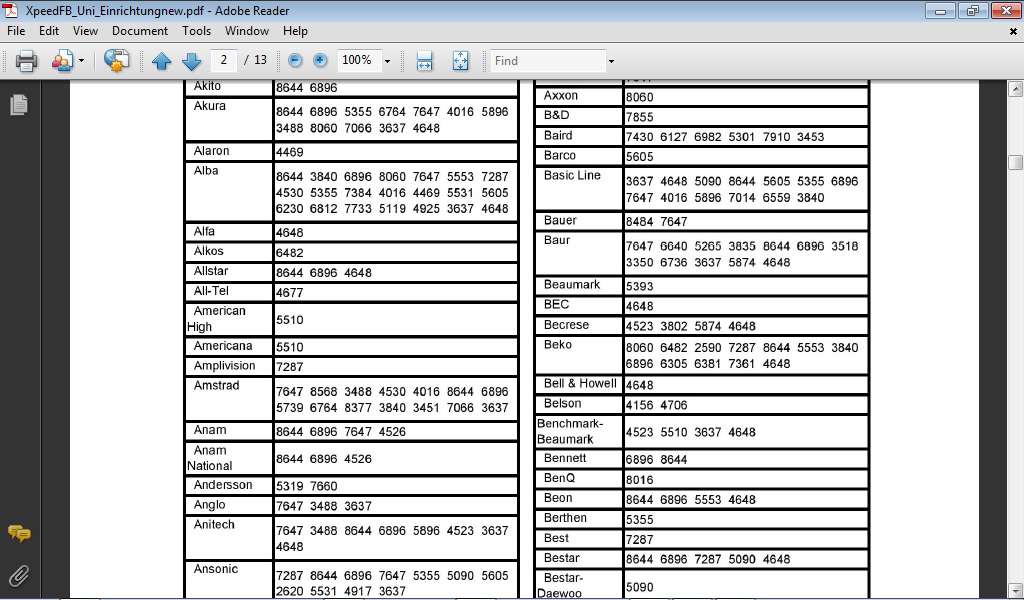Click the vertical scrollbar thumb

point(1015,162)
